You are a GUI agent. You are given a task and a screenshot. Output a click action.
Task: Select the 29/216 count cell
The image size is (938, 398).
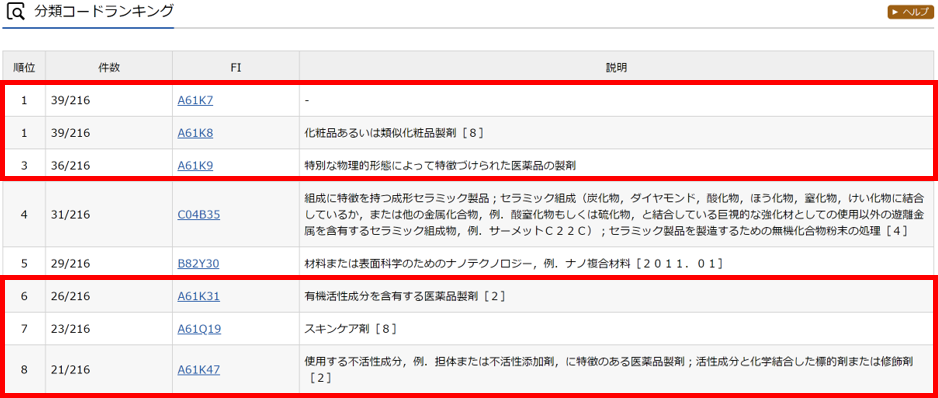(x=109, y=263)
